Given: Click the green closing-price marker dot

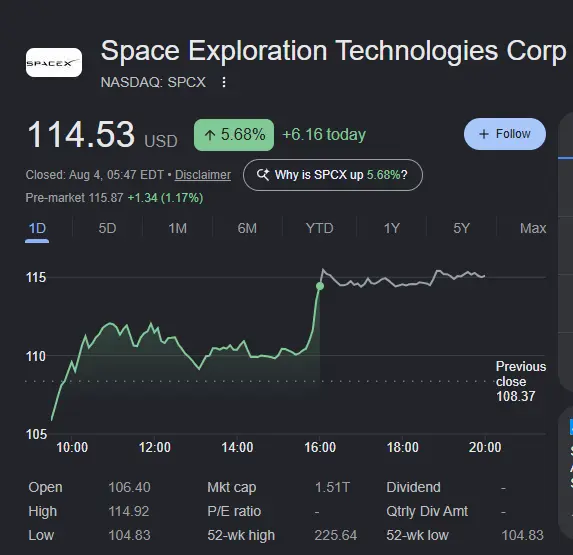Looking at the screenshot, I should click(320, 286).
